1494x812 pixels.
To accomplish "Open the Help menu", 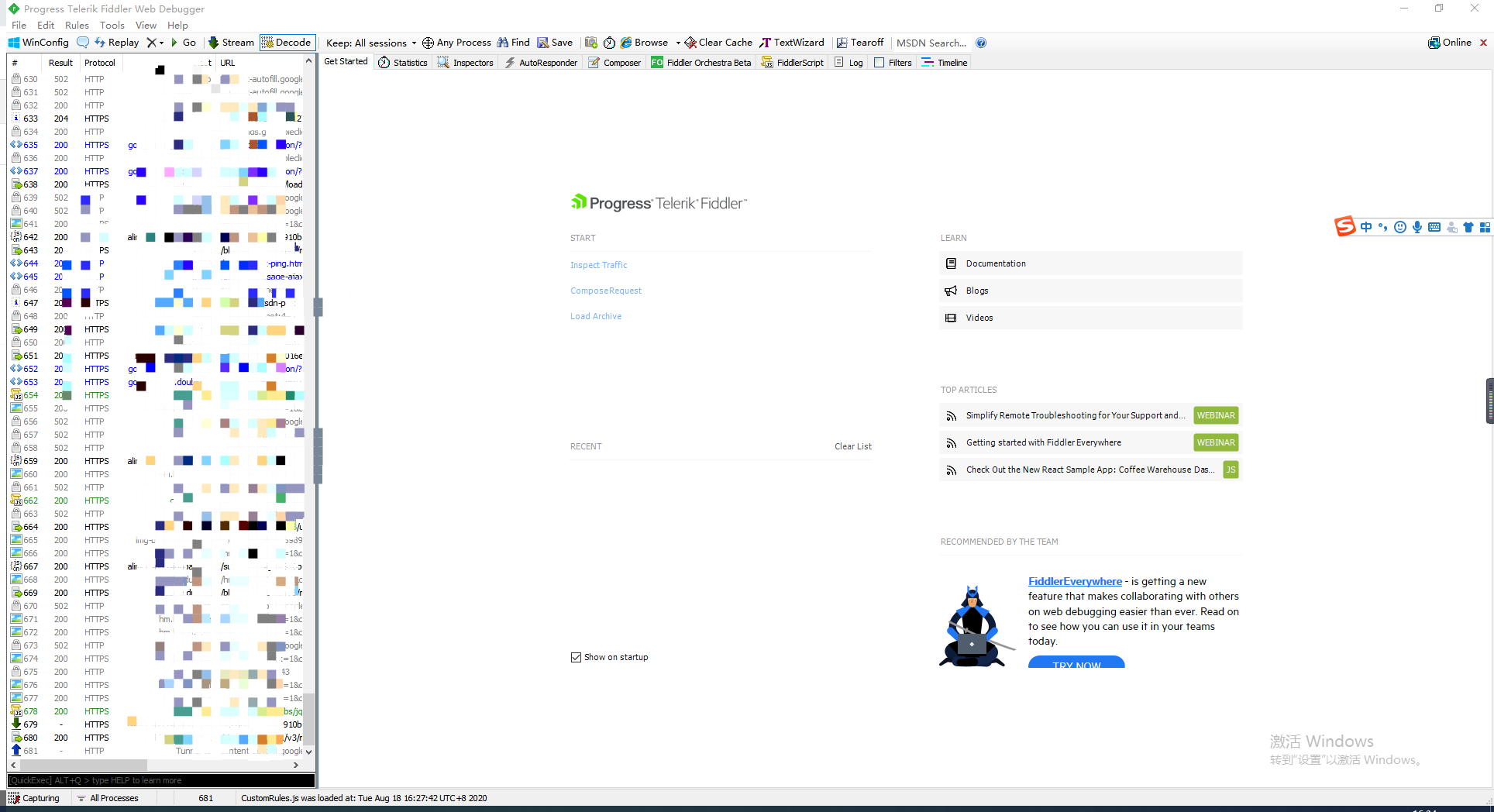I will point(177,25).
